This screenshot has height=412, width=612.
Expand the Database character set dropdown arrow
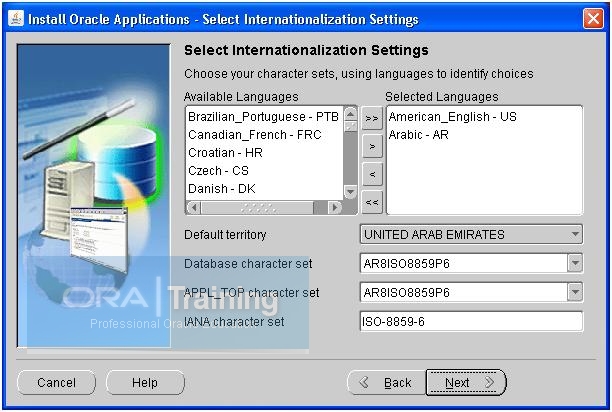(x=575, y=263)
